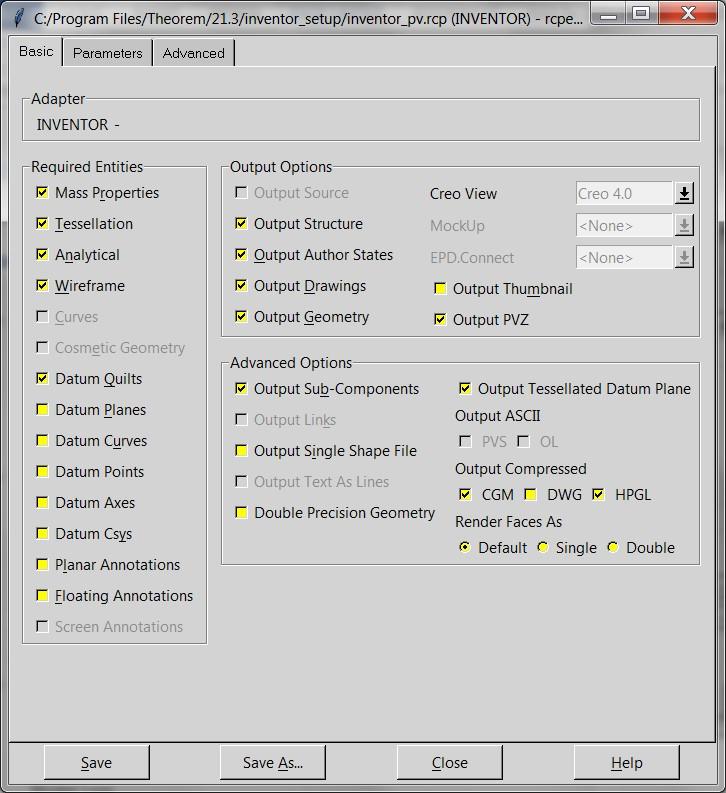Enable Output Single Shape File

pos(241,450)
